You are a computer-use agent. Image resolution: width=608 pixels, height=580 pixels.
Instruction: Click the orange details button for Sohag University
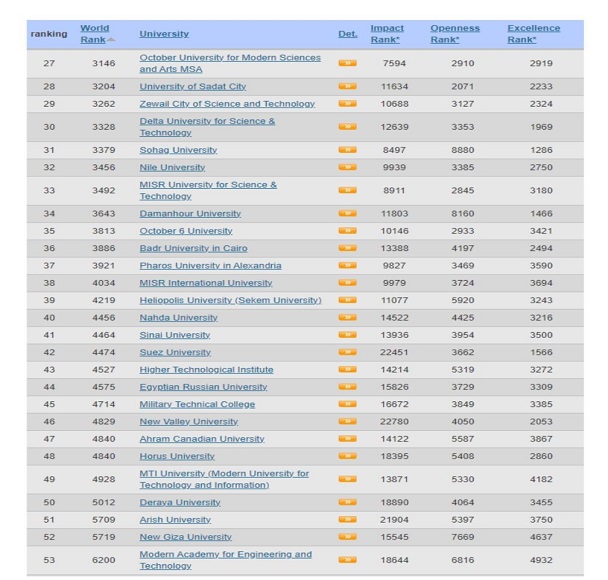347,150
